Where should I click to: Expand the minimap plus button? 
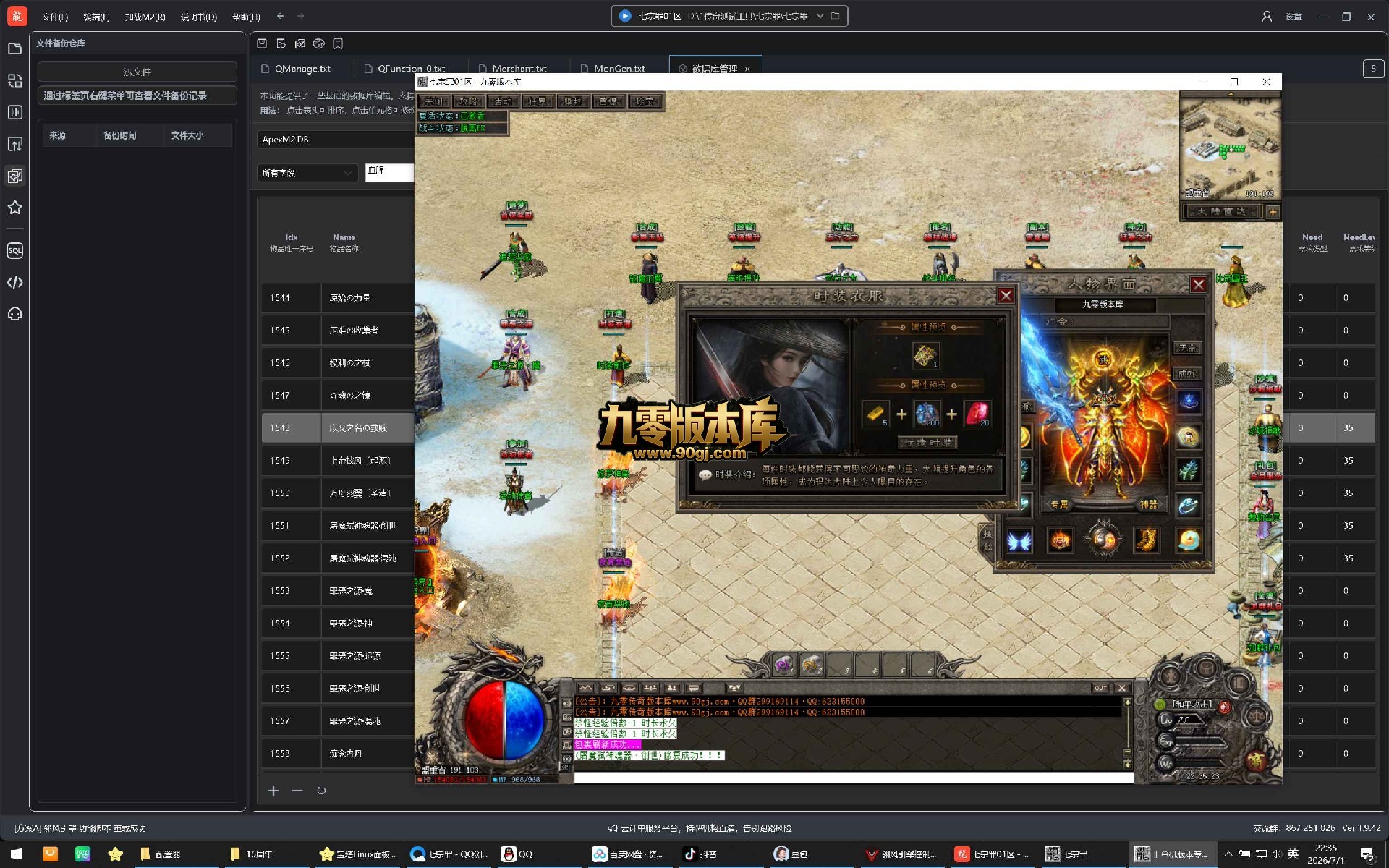click(x=1273, y=211)
